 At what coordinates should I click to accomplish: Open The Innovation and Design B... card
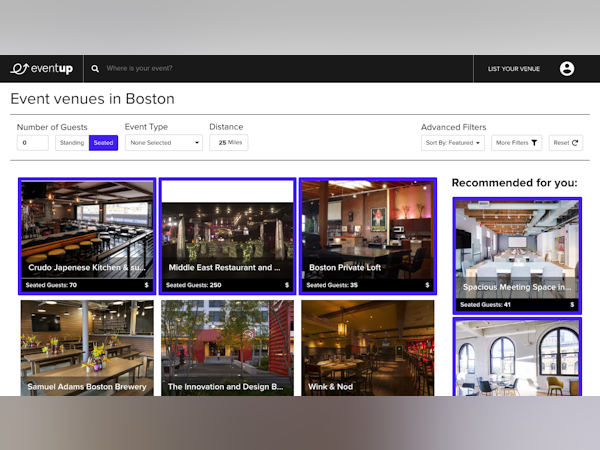click(x=228, y=348)
